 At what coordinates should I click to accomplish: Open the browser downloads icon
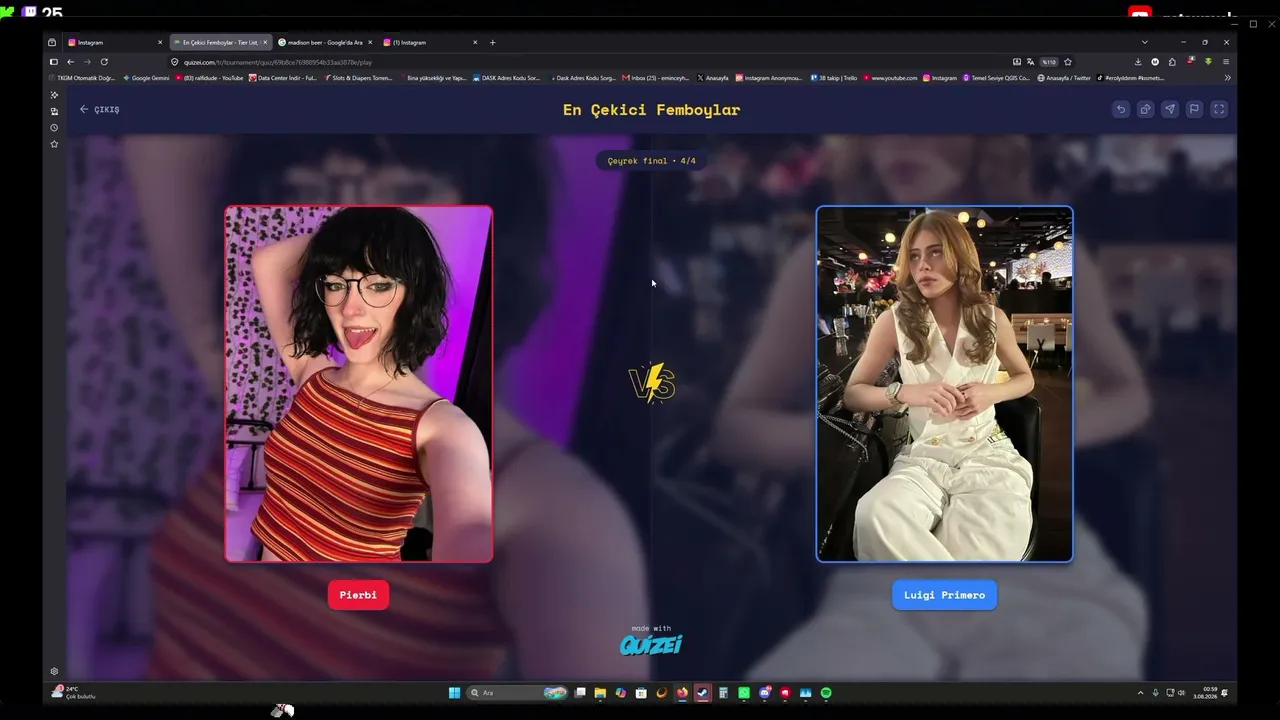point(1138,62)
